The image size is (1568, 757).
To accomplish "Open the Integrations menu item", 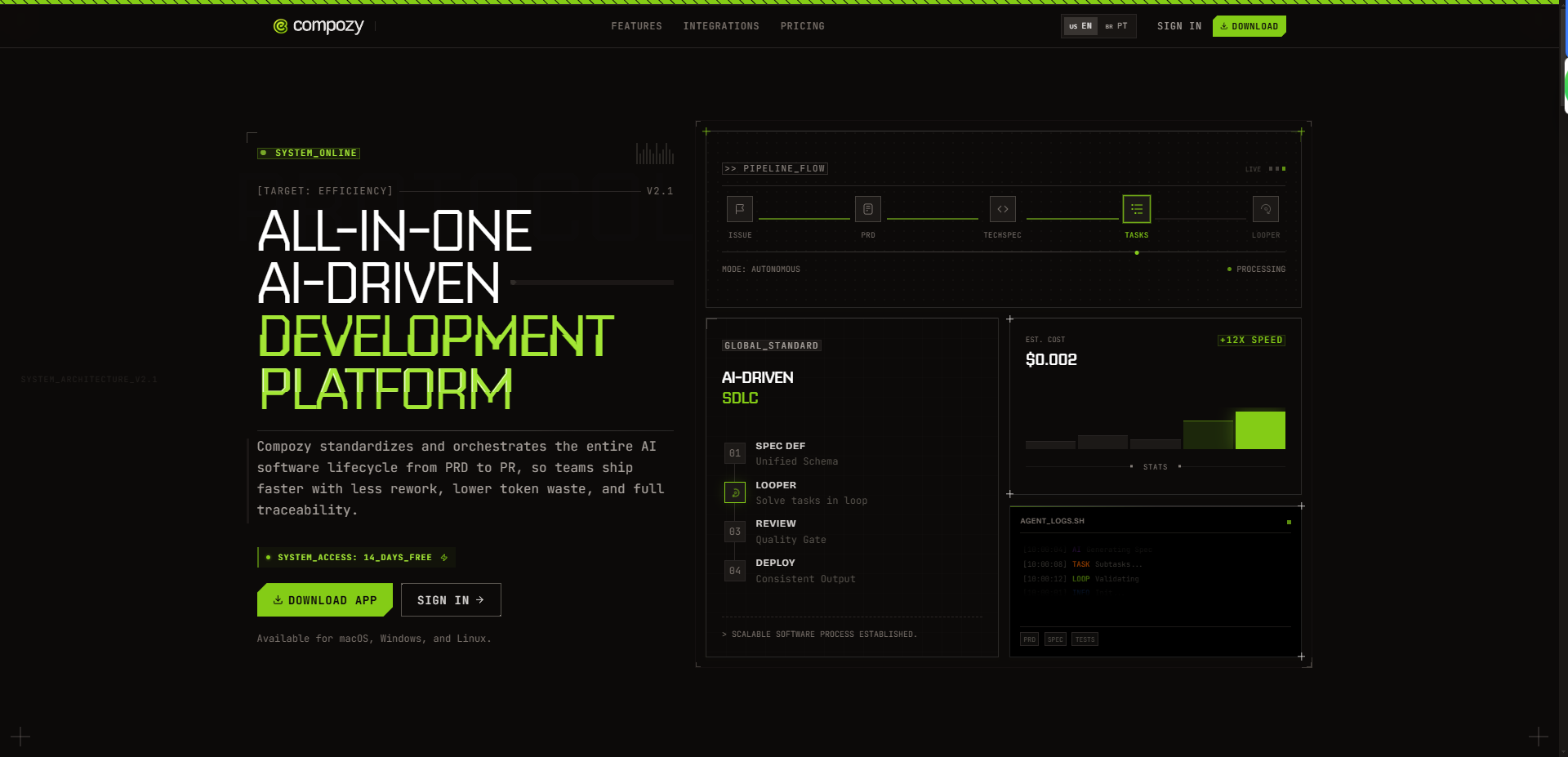I will pyautogui.click(x=721, y=26).
